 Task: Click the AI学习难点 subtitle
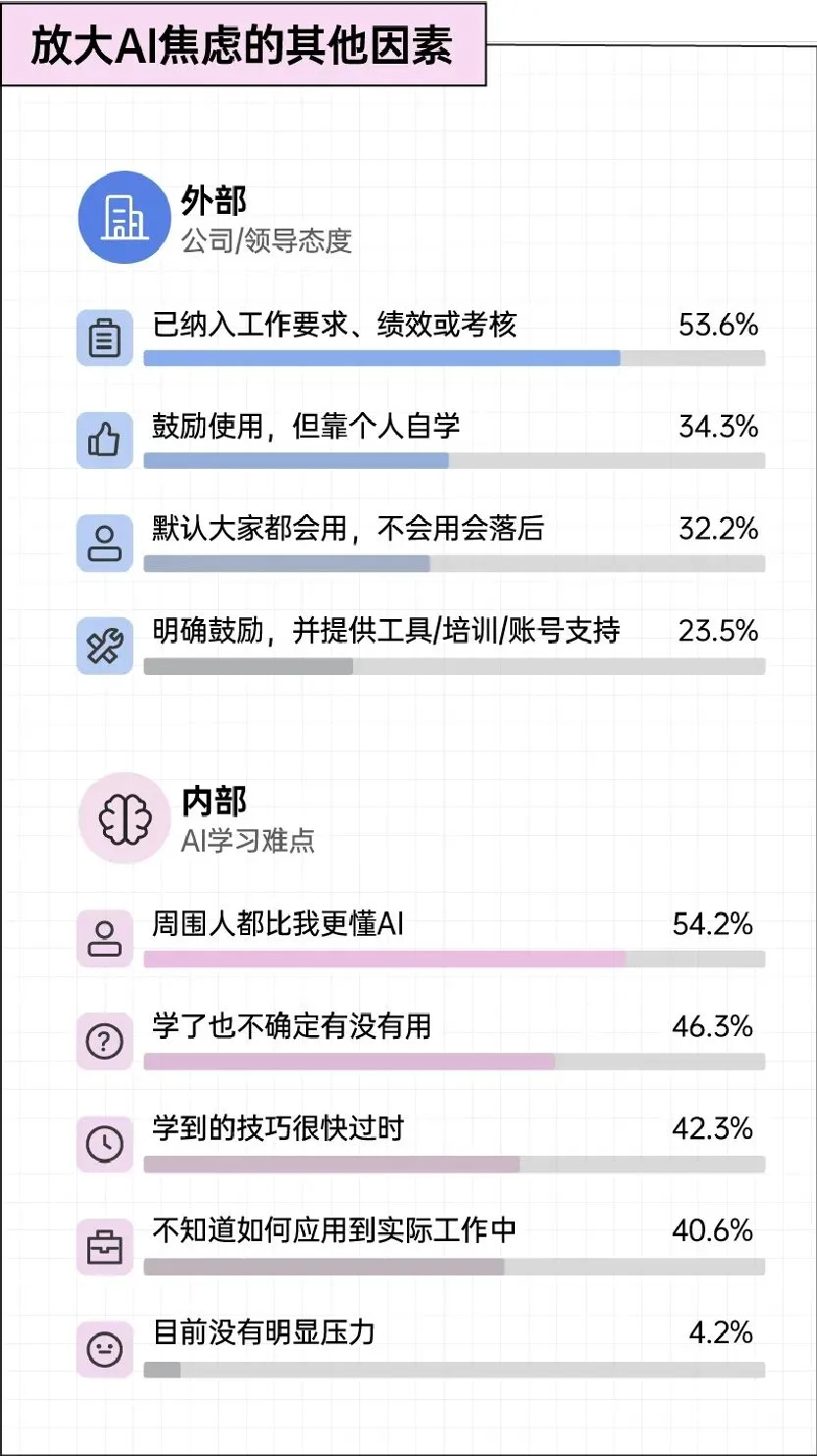coord(248,842)
